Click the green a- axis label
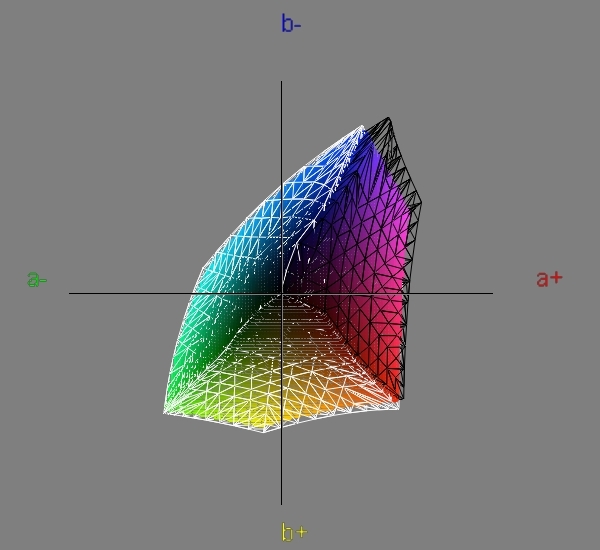Screen dimensions: 600x550 click(37, 279)
